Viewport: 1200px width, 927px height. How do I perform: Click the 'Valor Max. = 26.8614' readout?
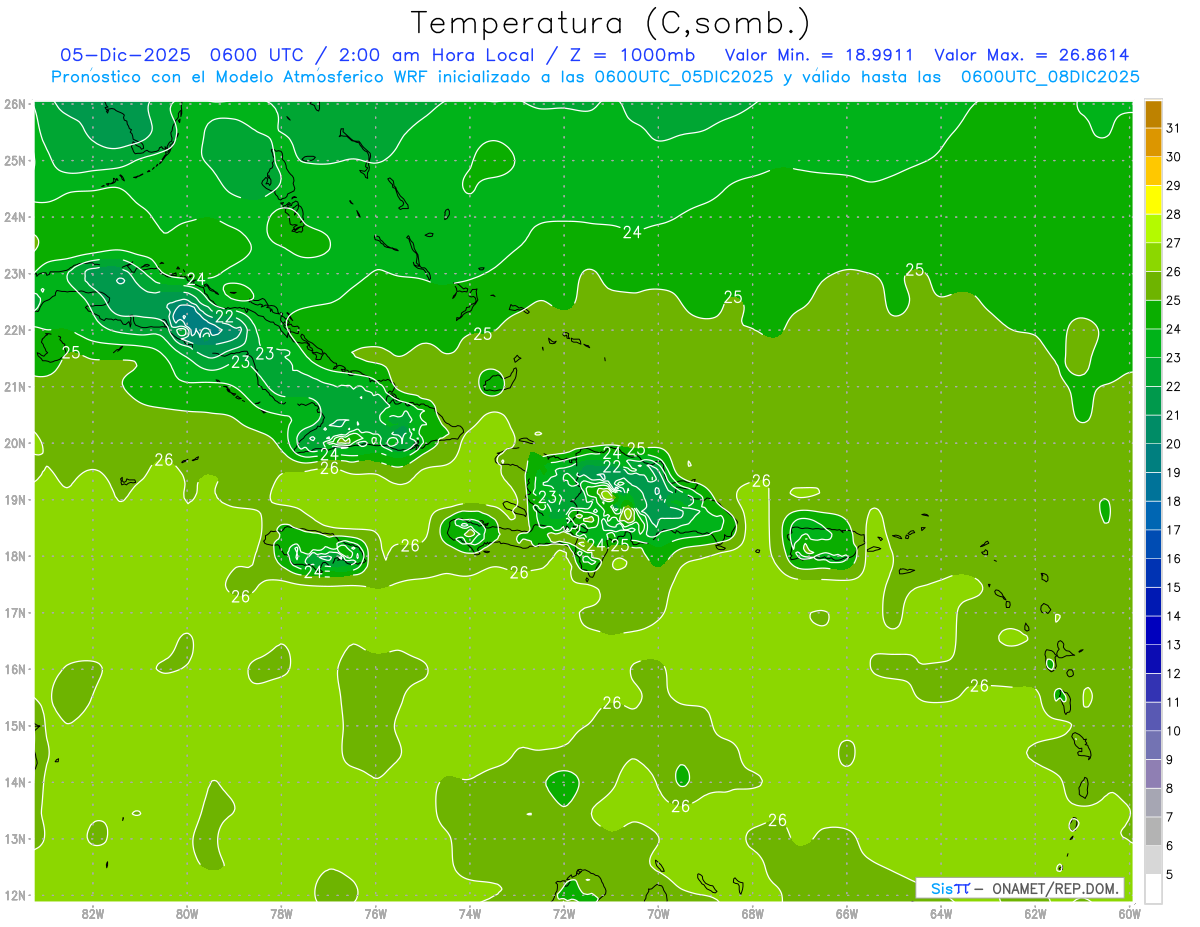click(x=1031, y=55)
